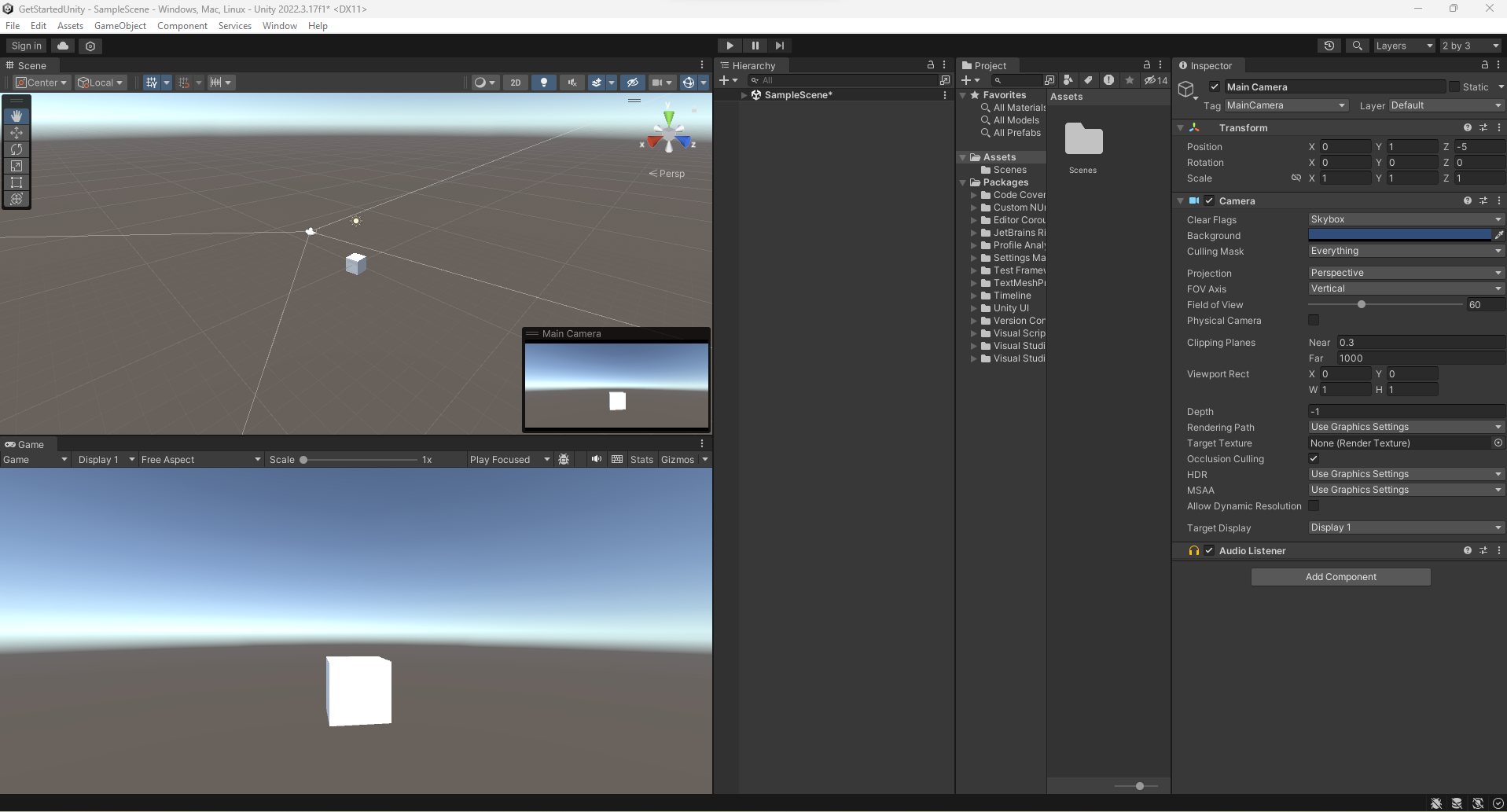
Task: Open the Culling Mask dropdown
Action: [x=1406, y=251]
